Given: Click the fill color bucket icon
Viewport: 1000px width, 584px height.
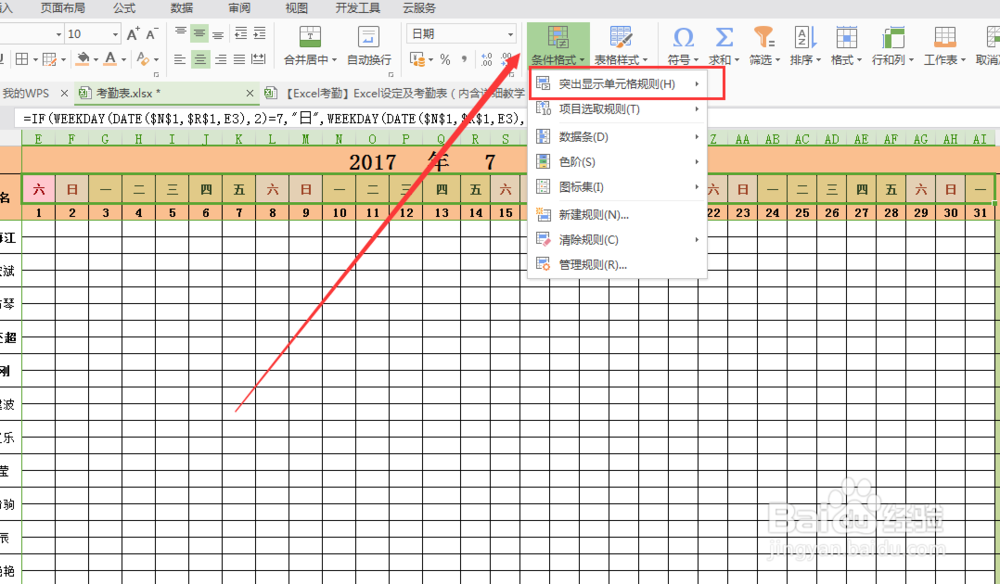Looking at the screenshot, I should click(83, 59).
